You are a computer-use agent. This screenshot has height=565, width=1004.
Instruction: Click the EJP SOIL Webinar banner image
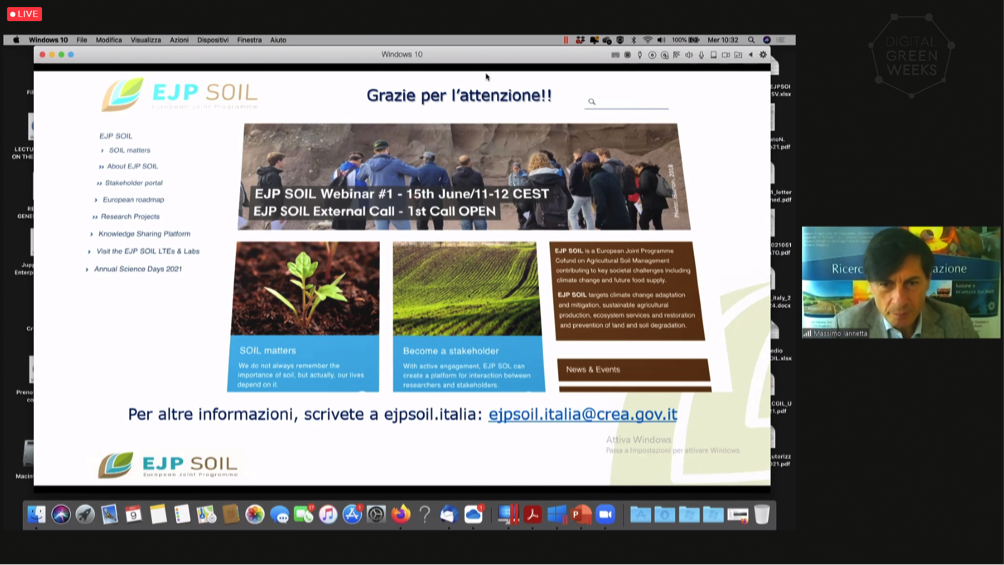464,177
